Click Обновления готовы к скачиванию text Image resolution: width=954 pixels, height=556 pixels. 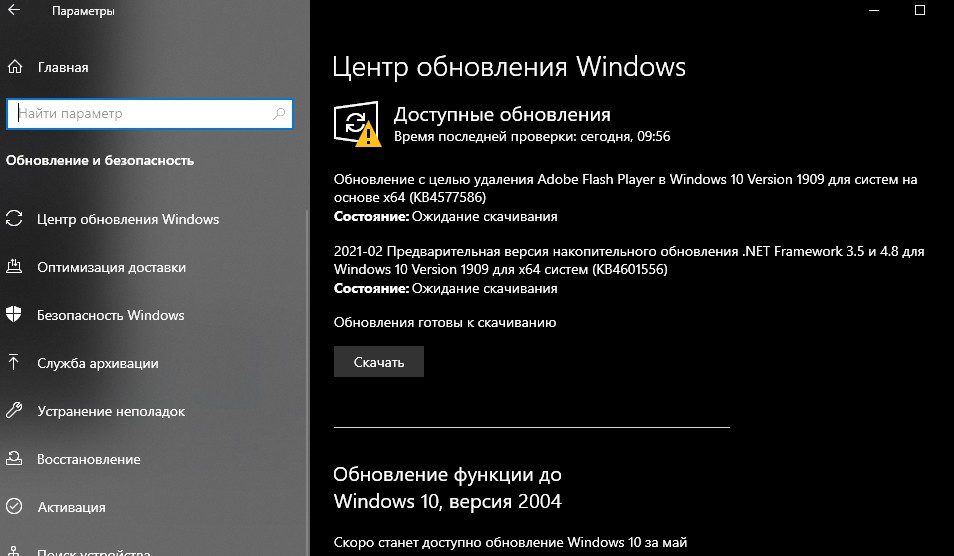pyautogui.click(x=445, y=322)
